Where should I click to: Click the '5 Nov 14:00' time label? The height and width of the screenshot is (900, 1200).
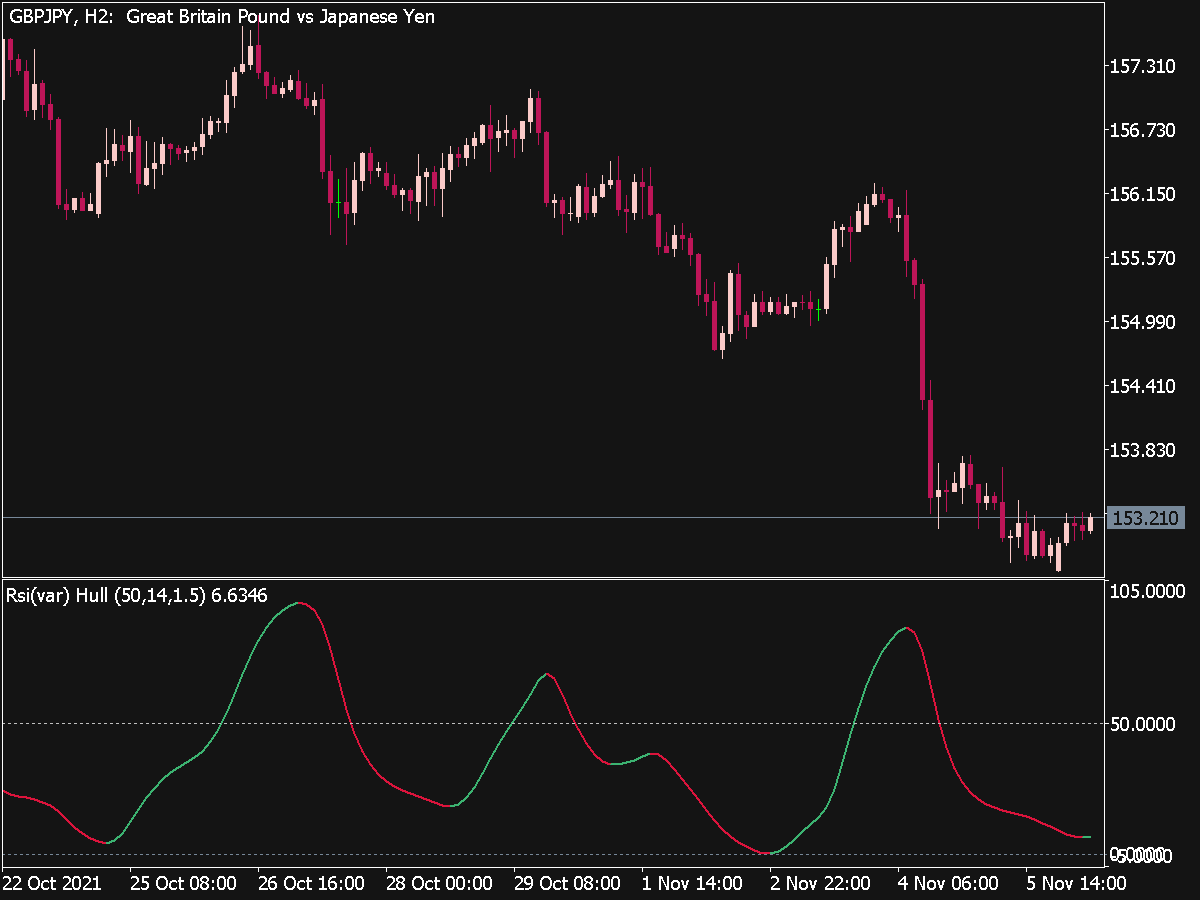click(x=1076, y=884)
